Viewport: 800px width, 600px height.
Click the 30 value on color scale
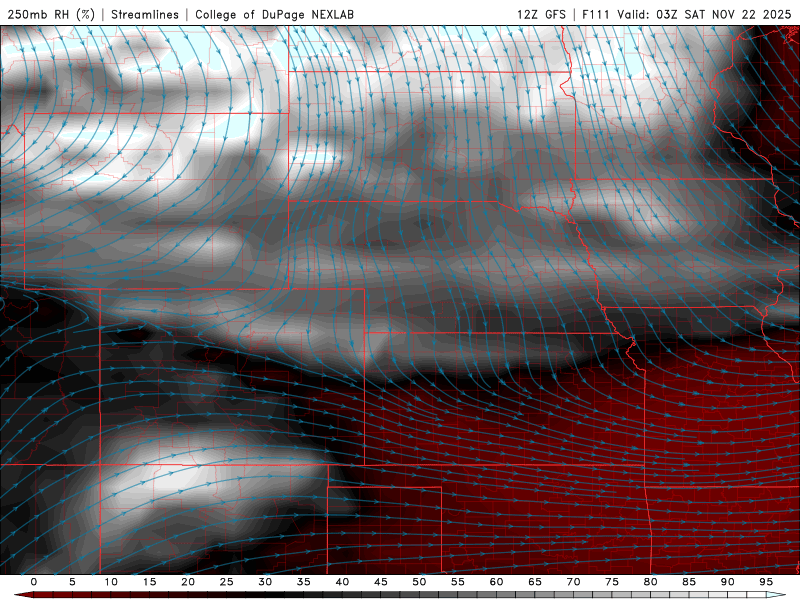point(265,582)
